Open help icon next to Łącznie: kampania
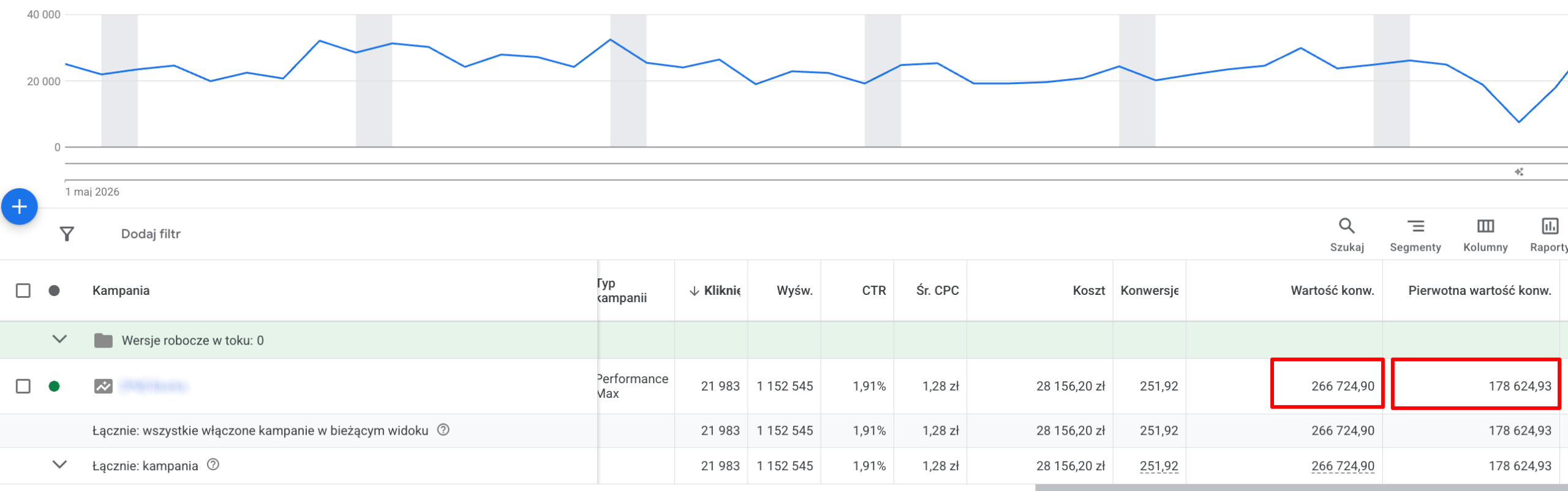The width and height of the screenshot is (1568, 491). 213,465
